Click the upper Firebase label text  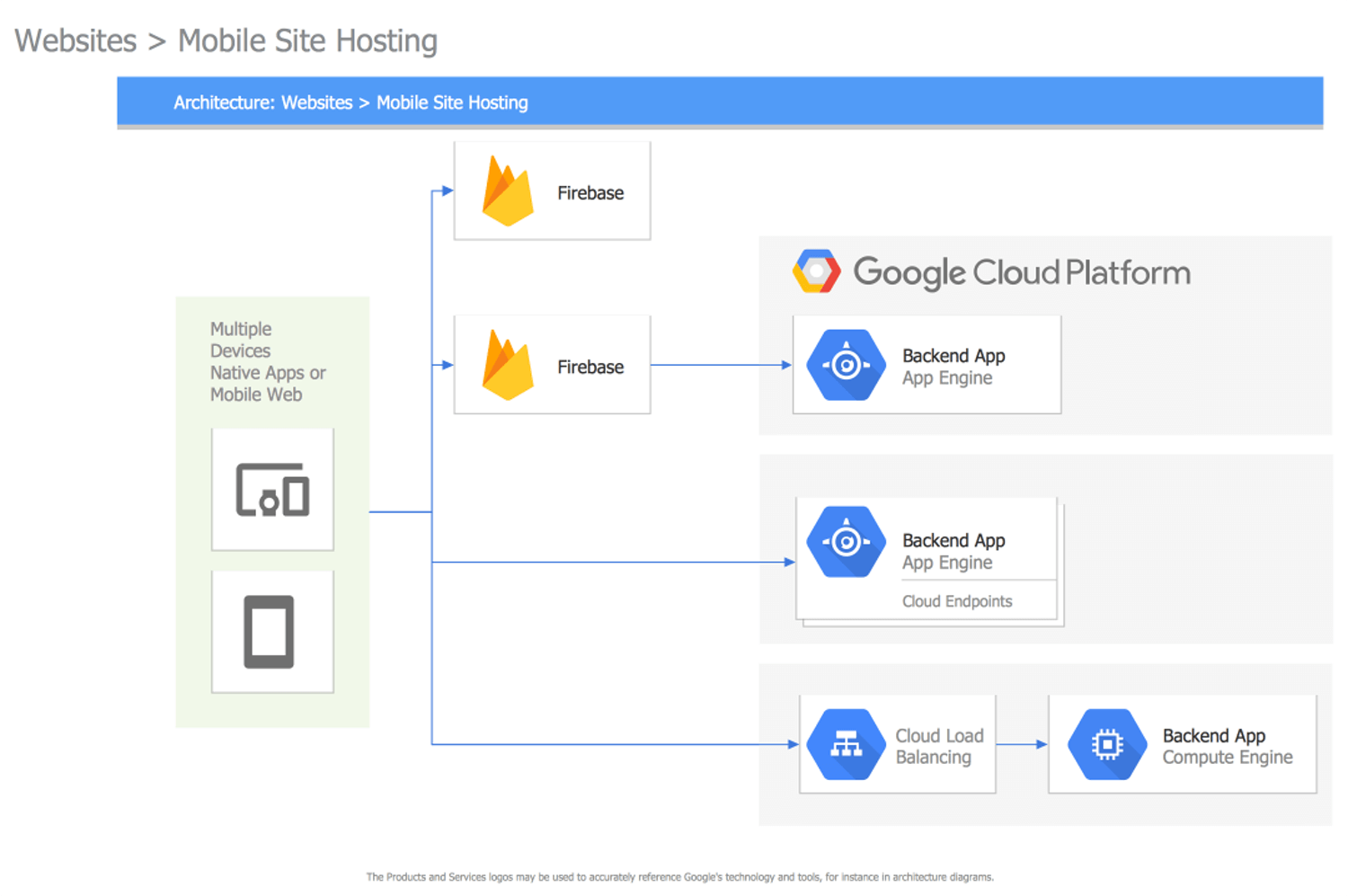coord(590,193)
